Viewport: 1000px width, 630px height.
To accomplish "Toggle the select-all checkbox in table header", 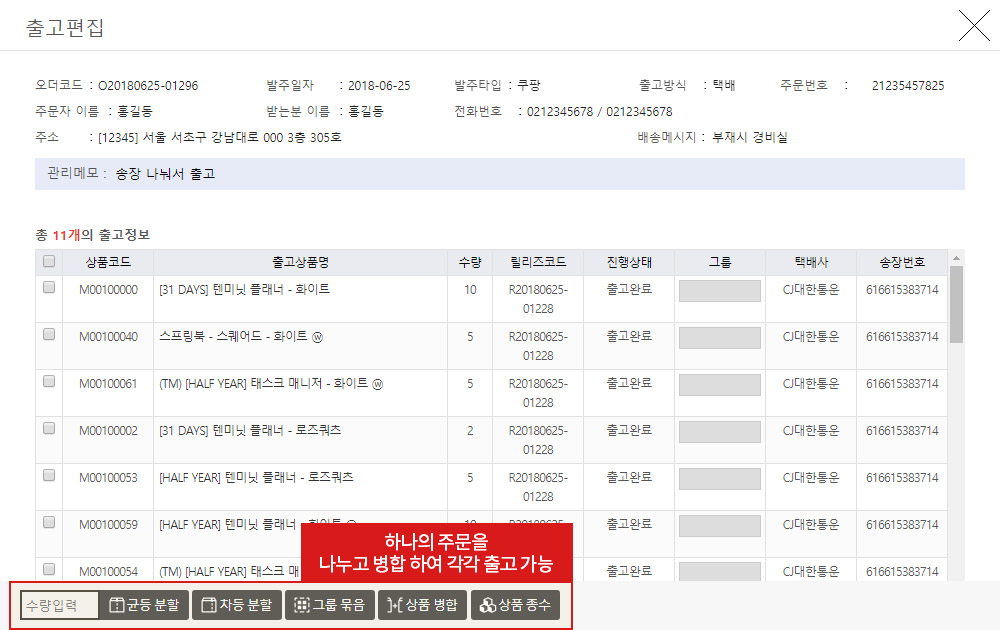I will click(49, 262).
